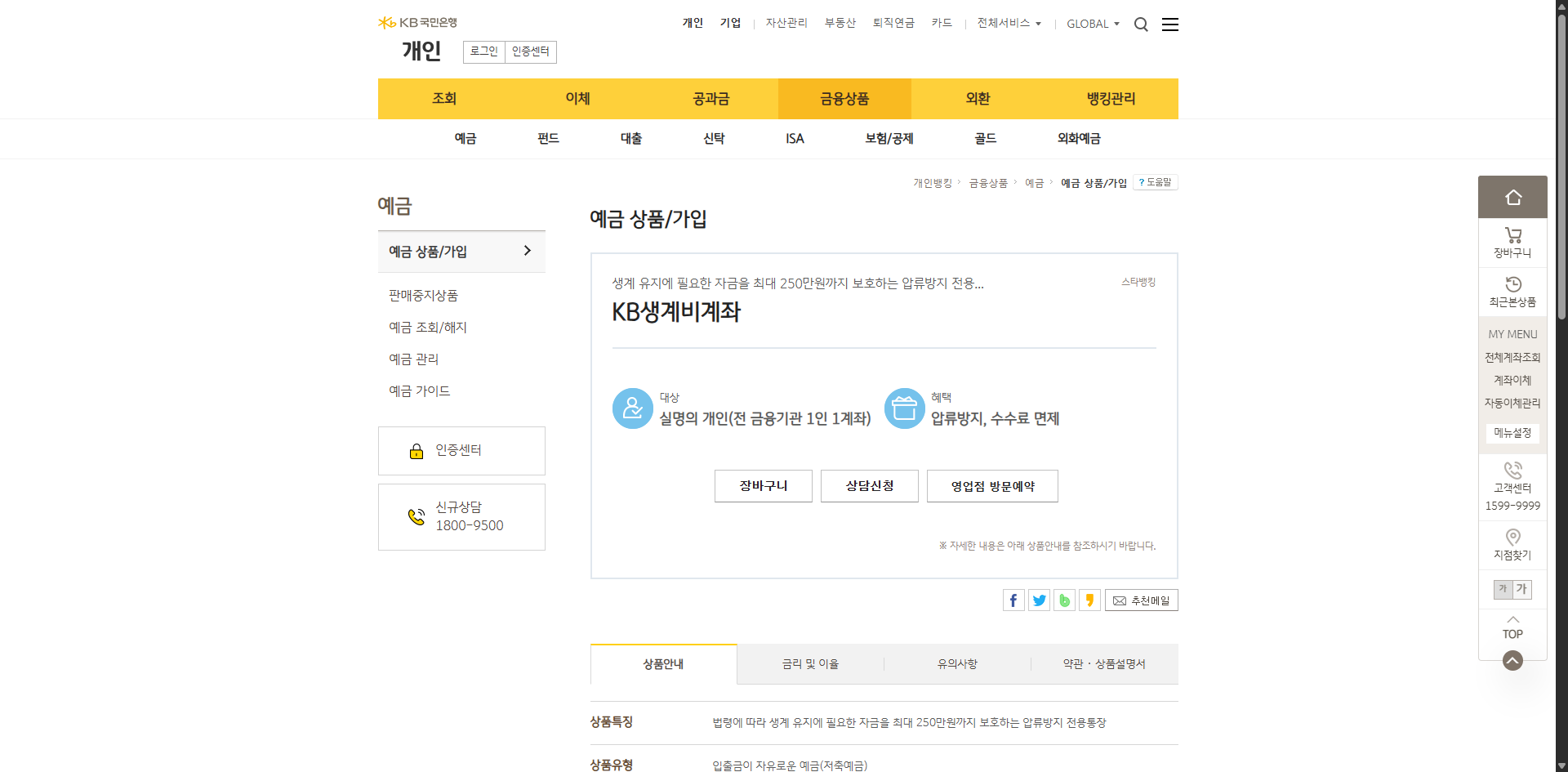Open 전체계좌조회 in MY MENU
The width and height of the screenshot is (1568, 772).
1512,358
